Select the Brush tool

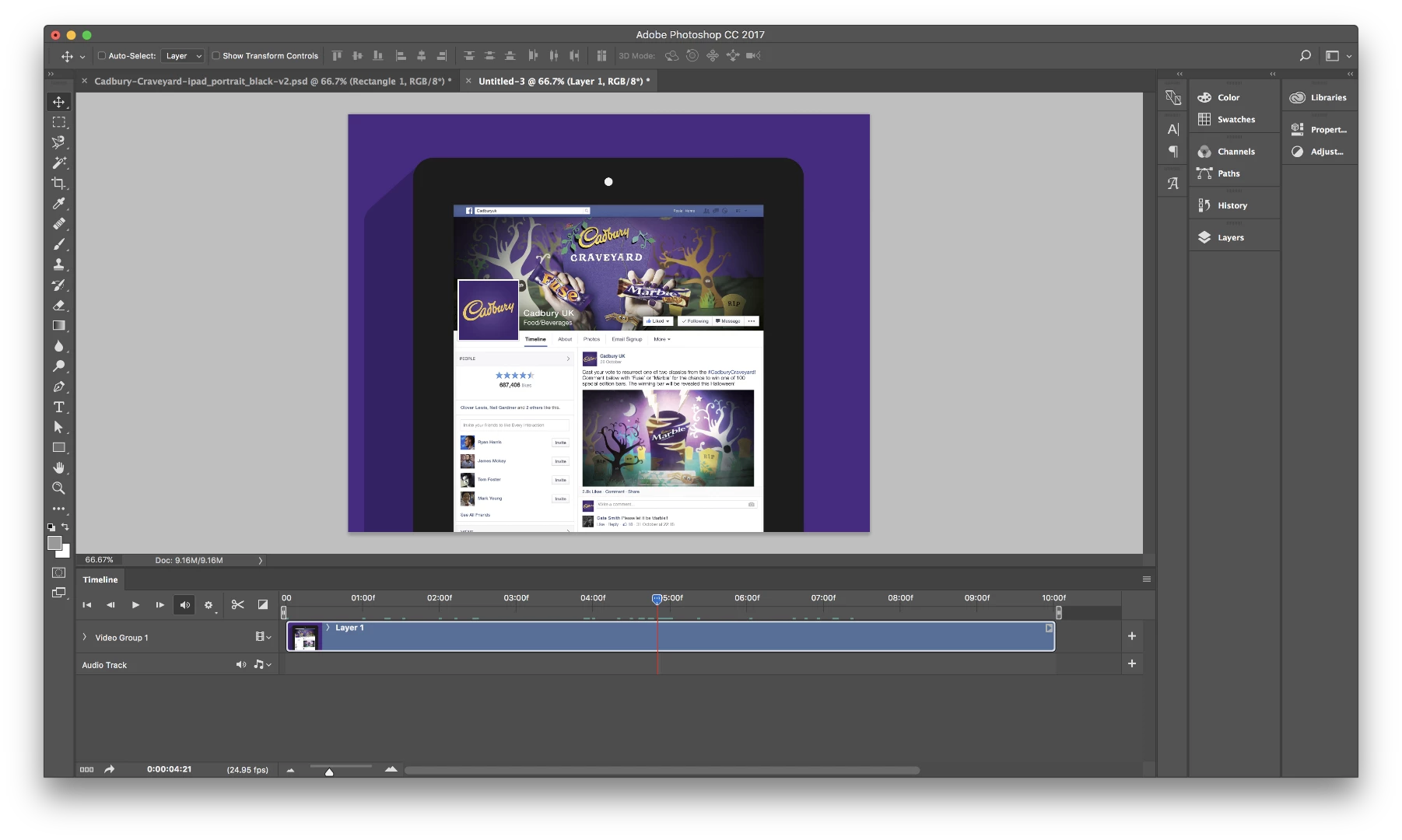coord(58,244)
